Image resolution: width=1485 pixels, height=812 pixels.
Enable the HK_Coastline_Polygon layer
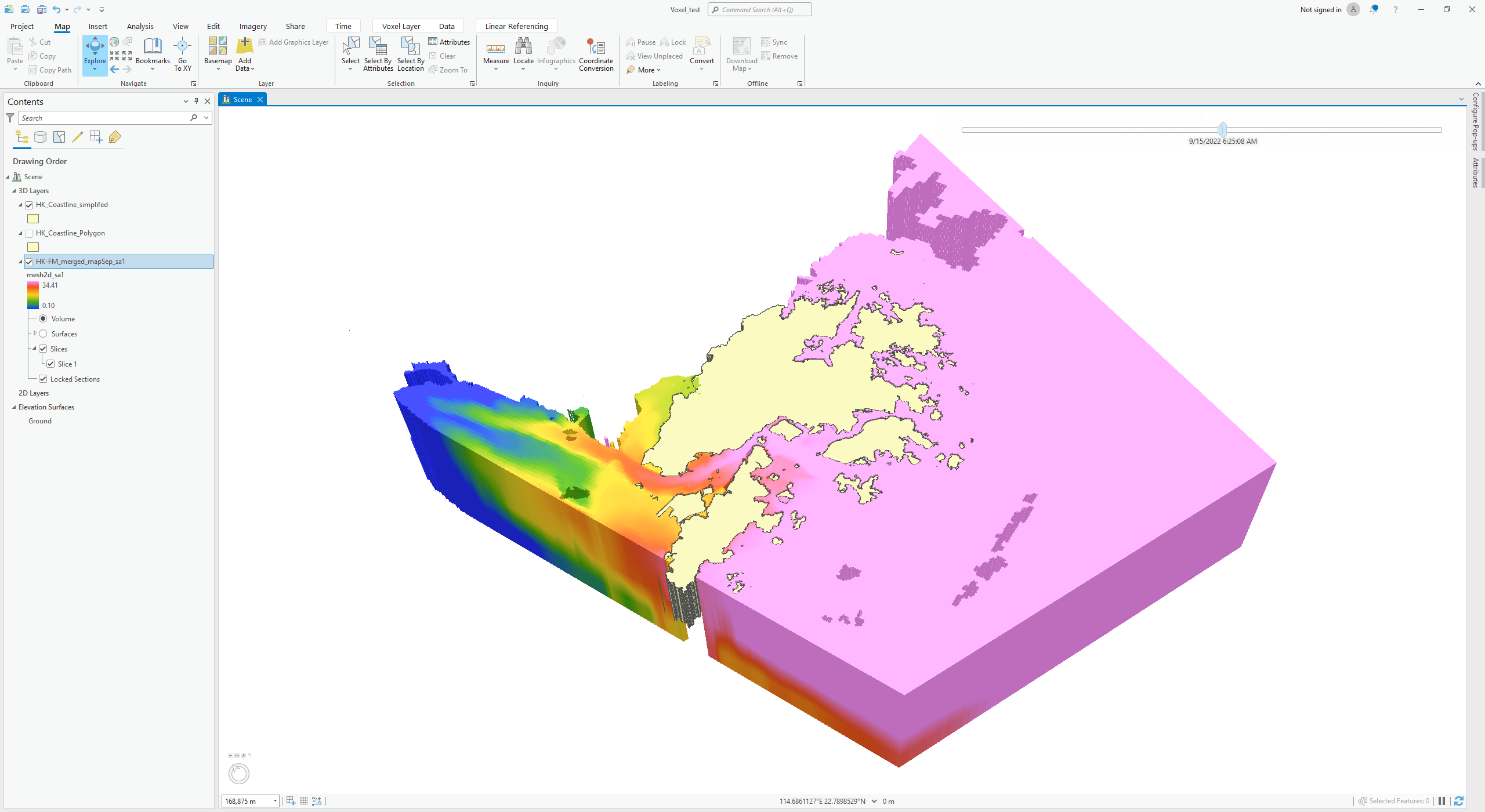tap(29, 233)
